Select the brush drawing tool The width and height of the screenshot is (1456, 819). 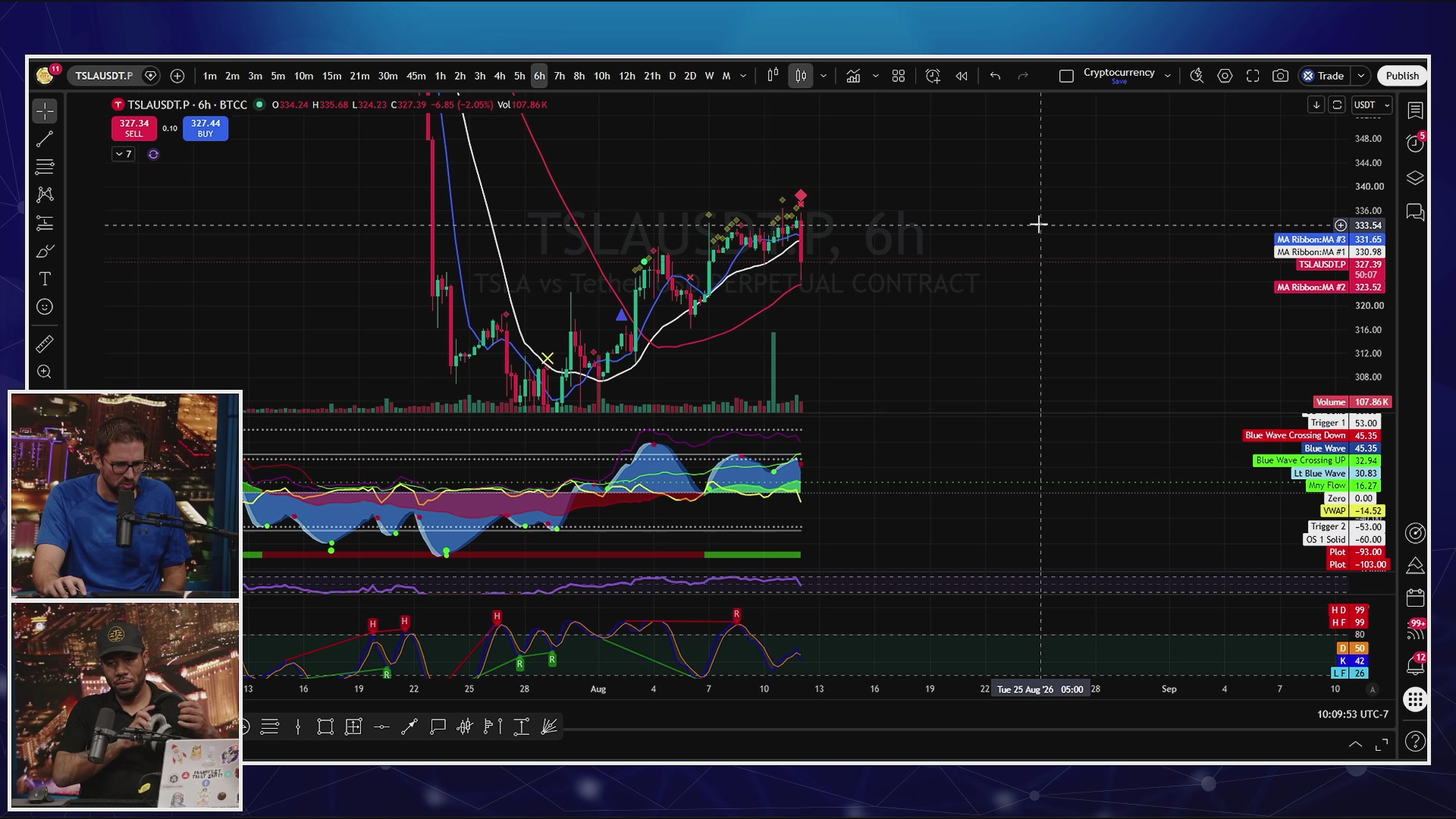coord(45,251)
